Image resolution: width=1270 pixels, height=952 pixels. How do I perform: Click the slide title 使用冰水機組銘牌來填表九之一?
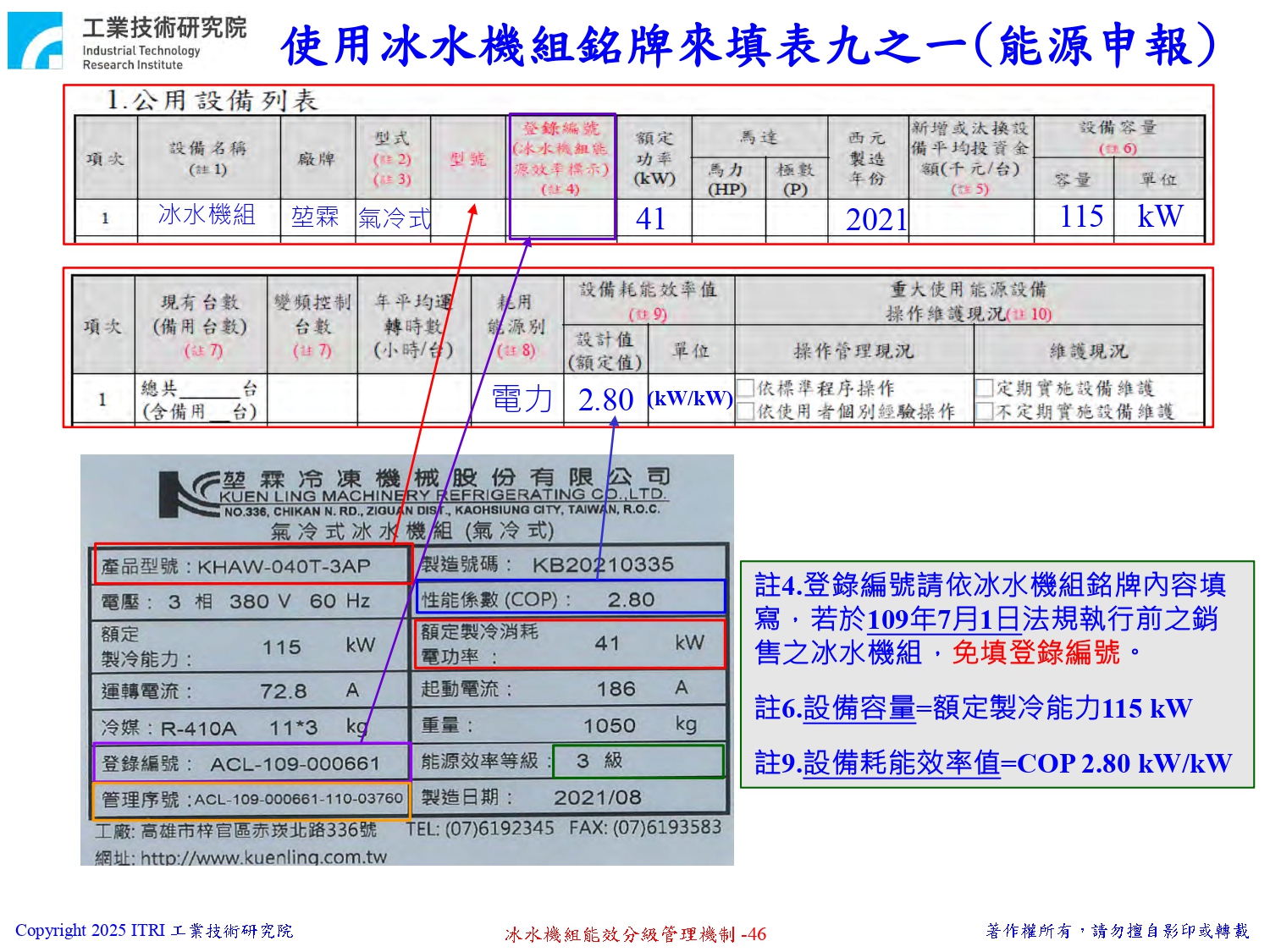[x=748, y=45]
